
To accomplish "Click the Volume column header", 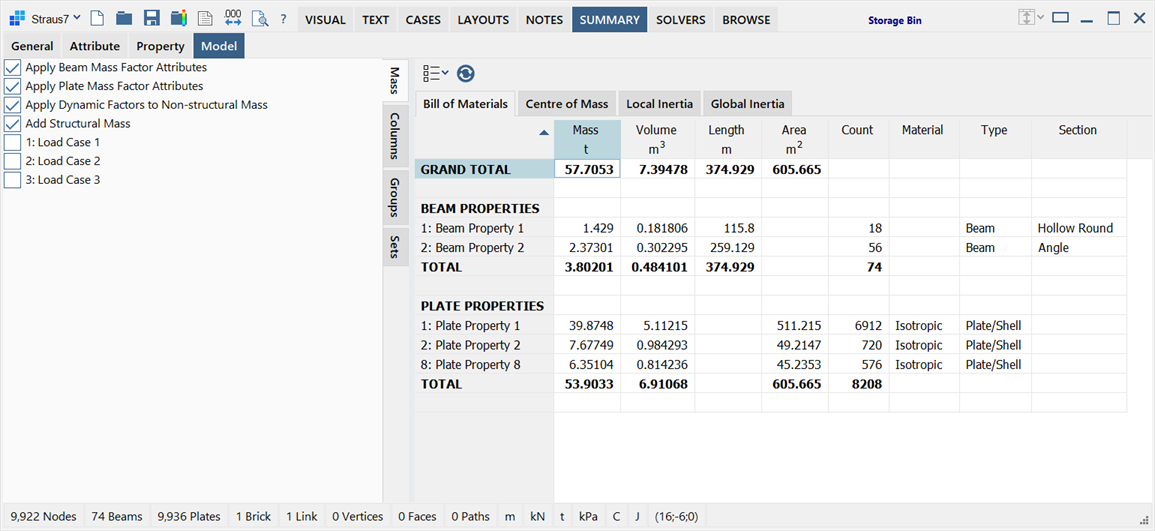I will 656,139.
